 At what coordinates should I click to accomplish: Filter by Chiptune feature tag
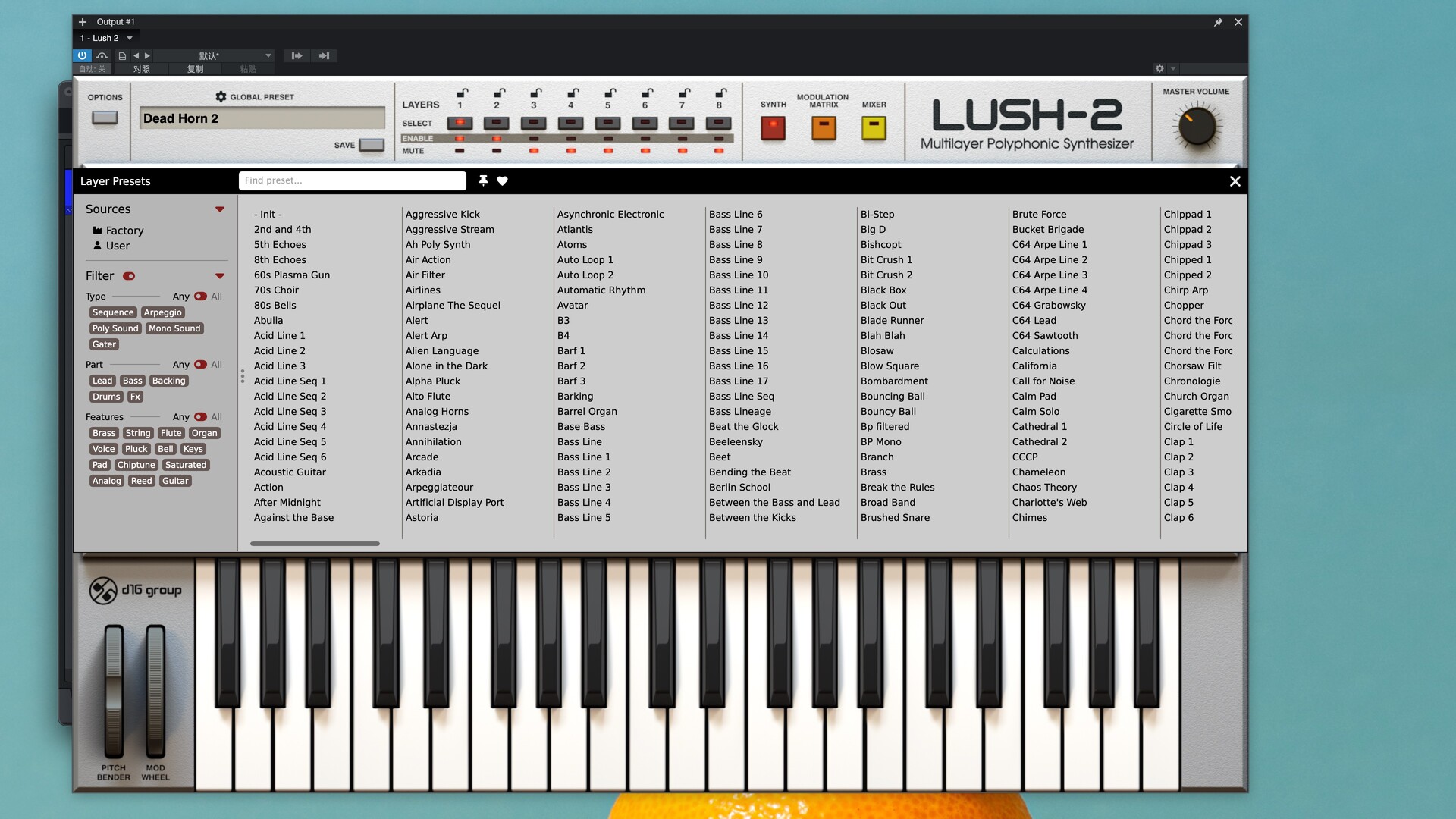136,465
